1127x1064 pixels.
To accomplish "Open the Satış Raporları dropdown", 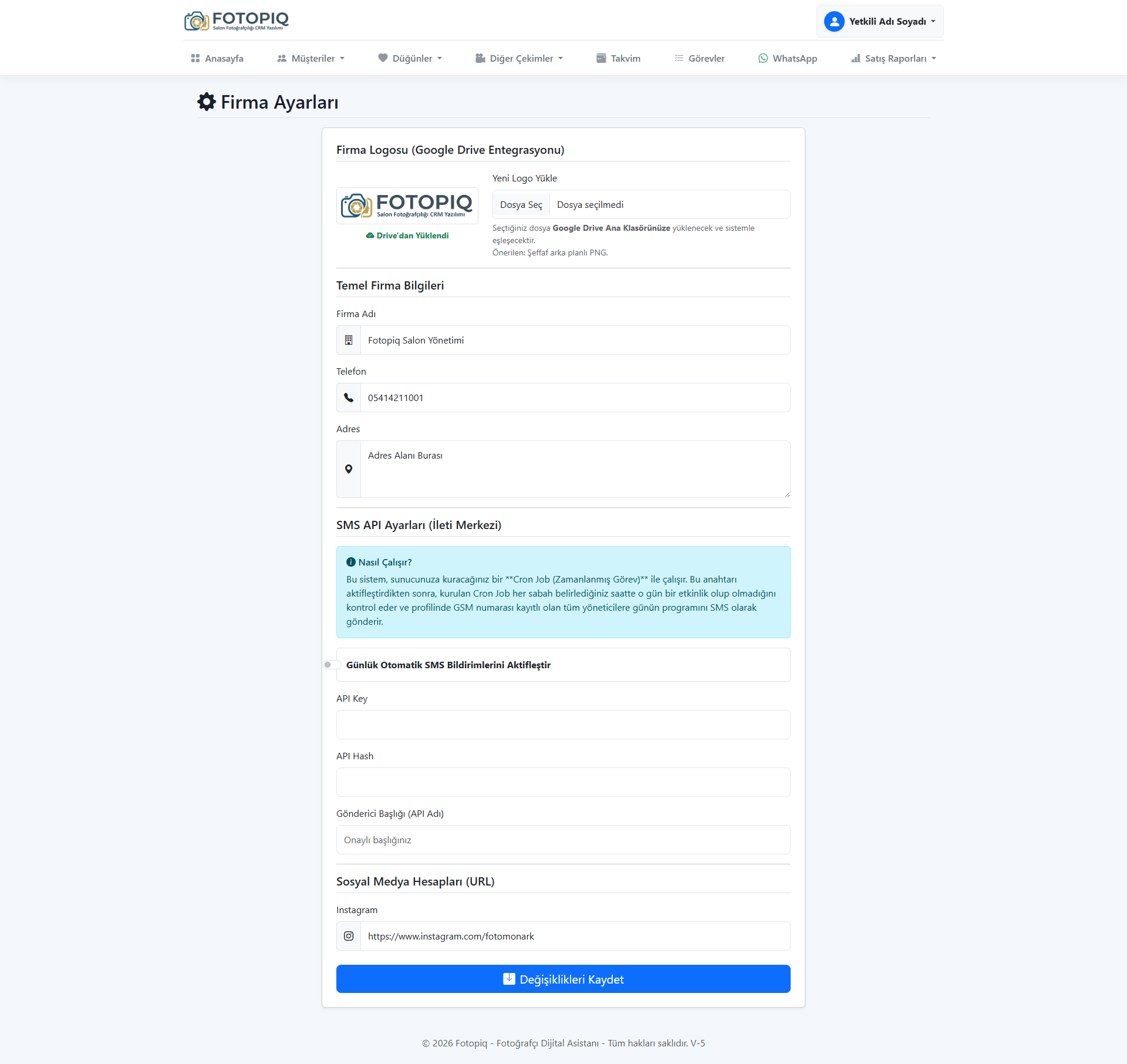I will [893, 58].
